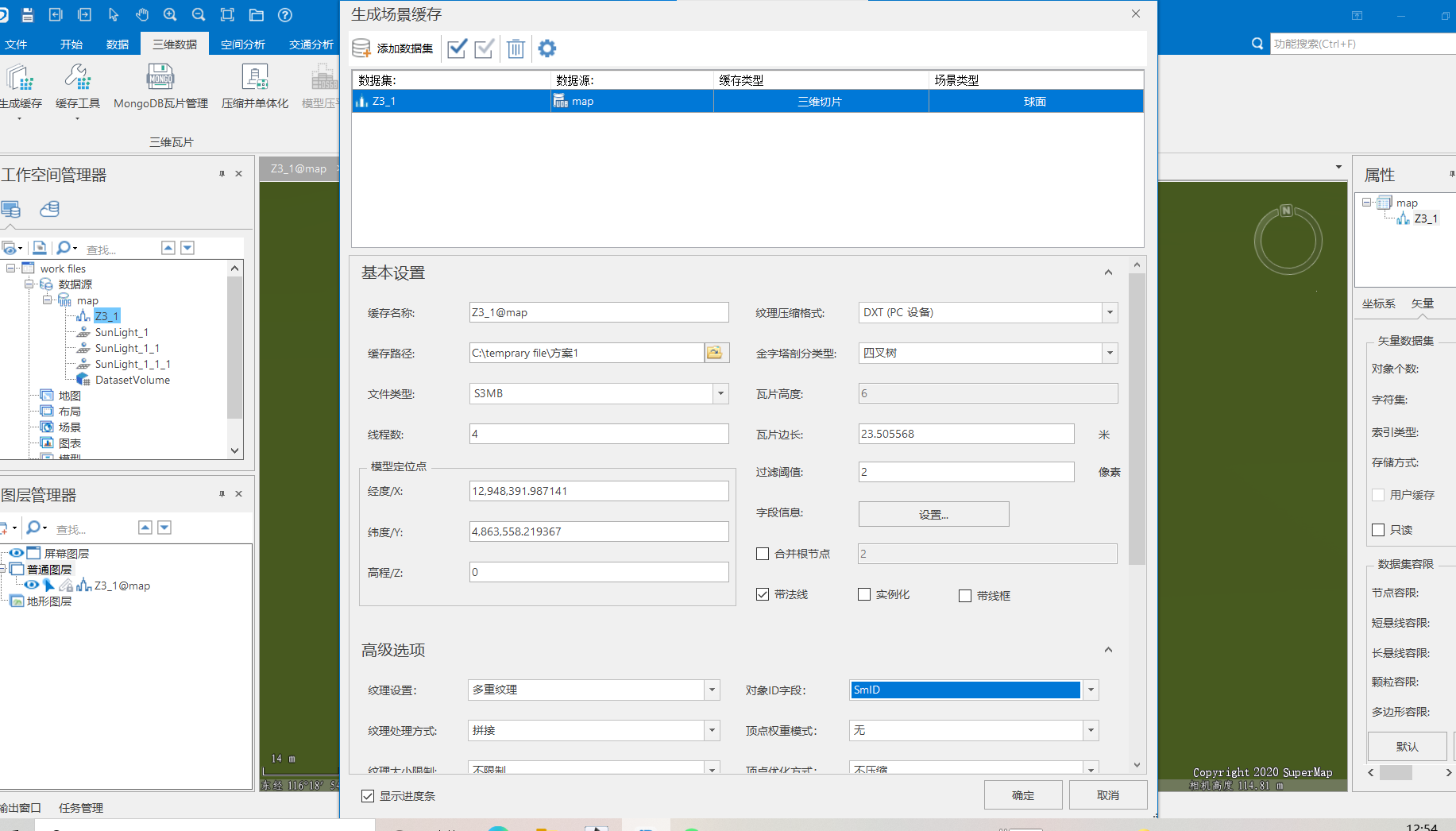Open MongoDB瓦片管理 tool in ribbon
Image resolution: width=1456 pixels, height=831 pixels.
coord(160,78)
